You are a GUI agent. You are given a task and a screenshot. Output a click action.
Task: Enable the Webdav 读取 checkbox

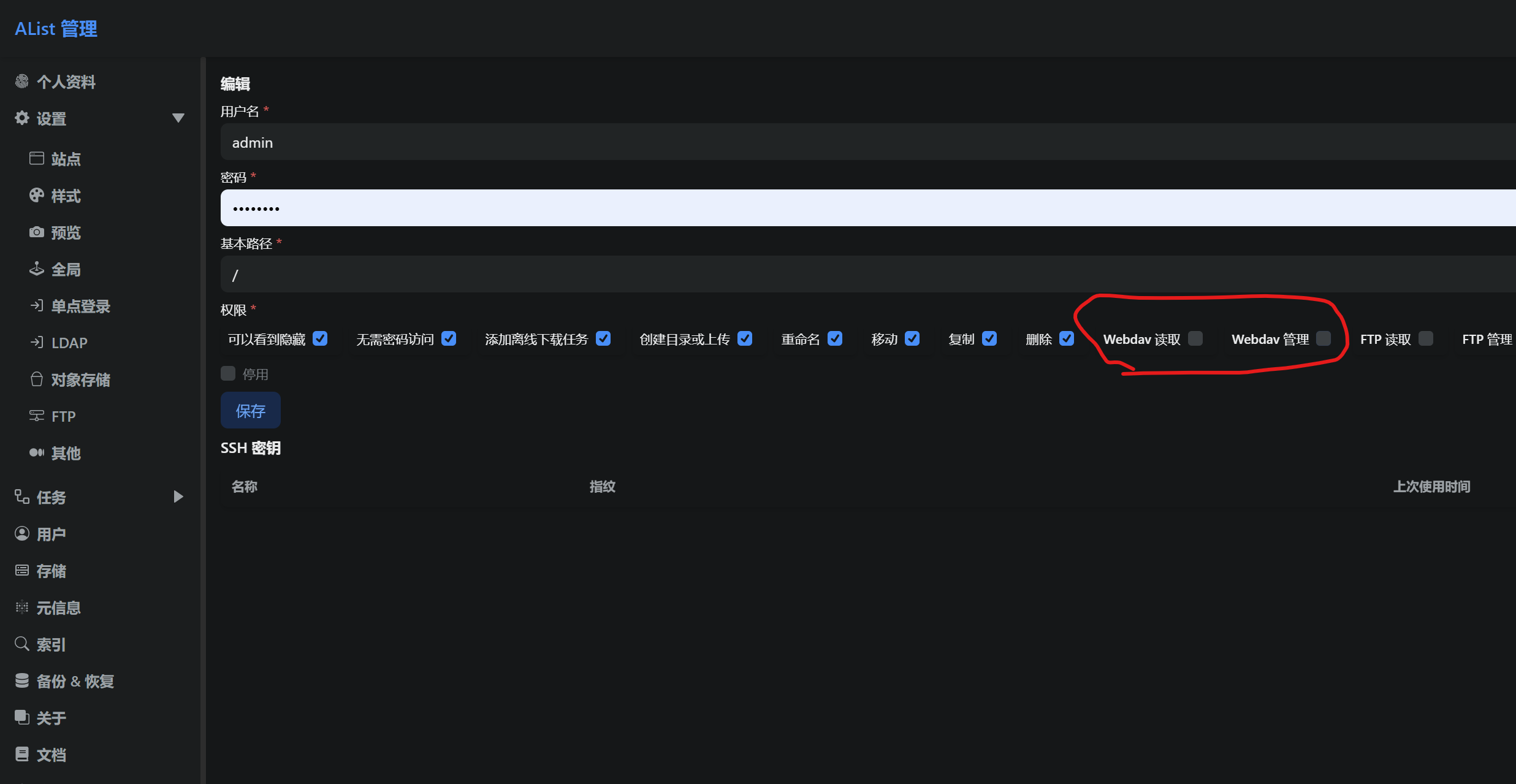[1195, 338]
